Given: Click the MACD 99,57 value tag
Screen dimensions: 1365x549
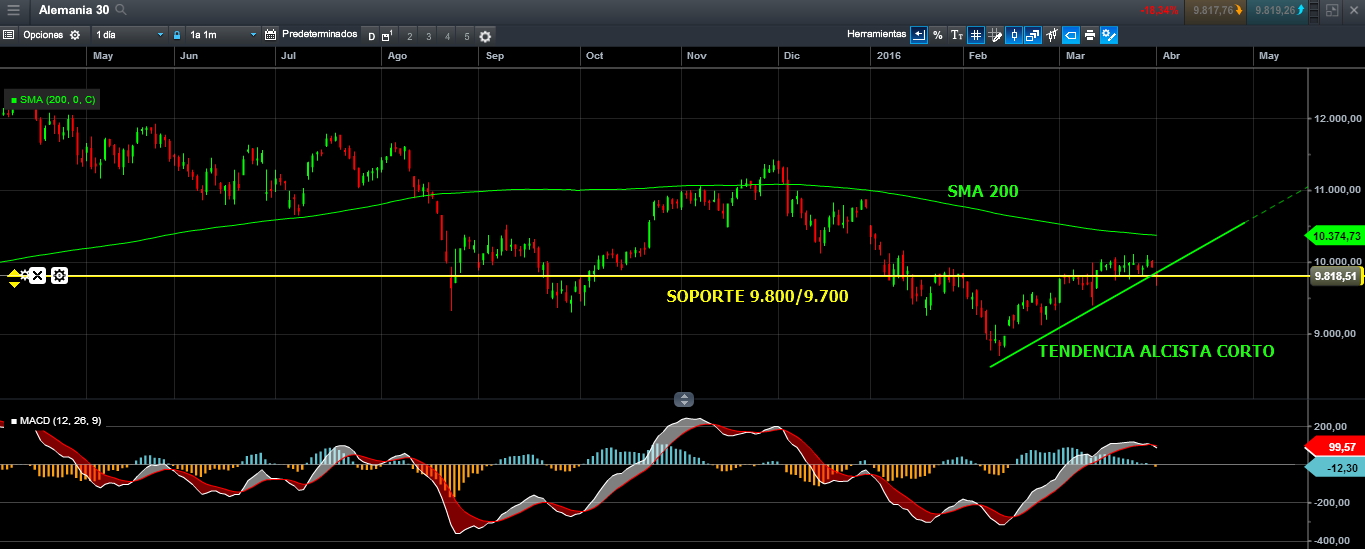Looking at the screenshot, I should (1335, 447).
